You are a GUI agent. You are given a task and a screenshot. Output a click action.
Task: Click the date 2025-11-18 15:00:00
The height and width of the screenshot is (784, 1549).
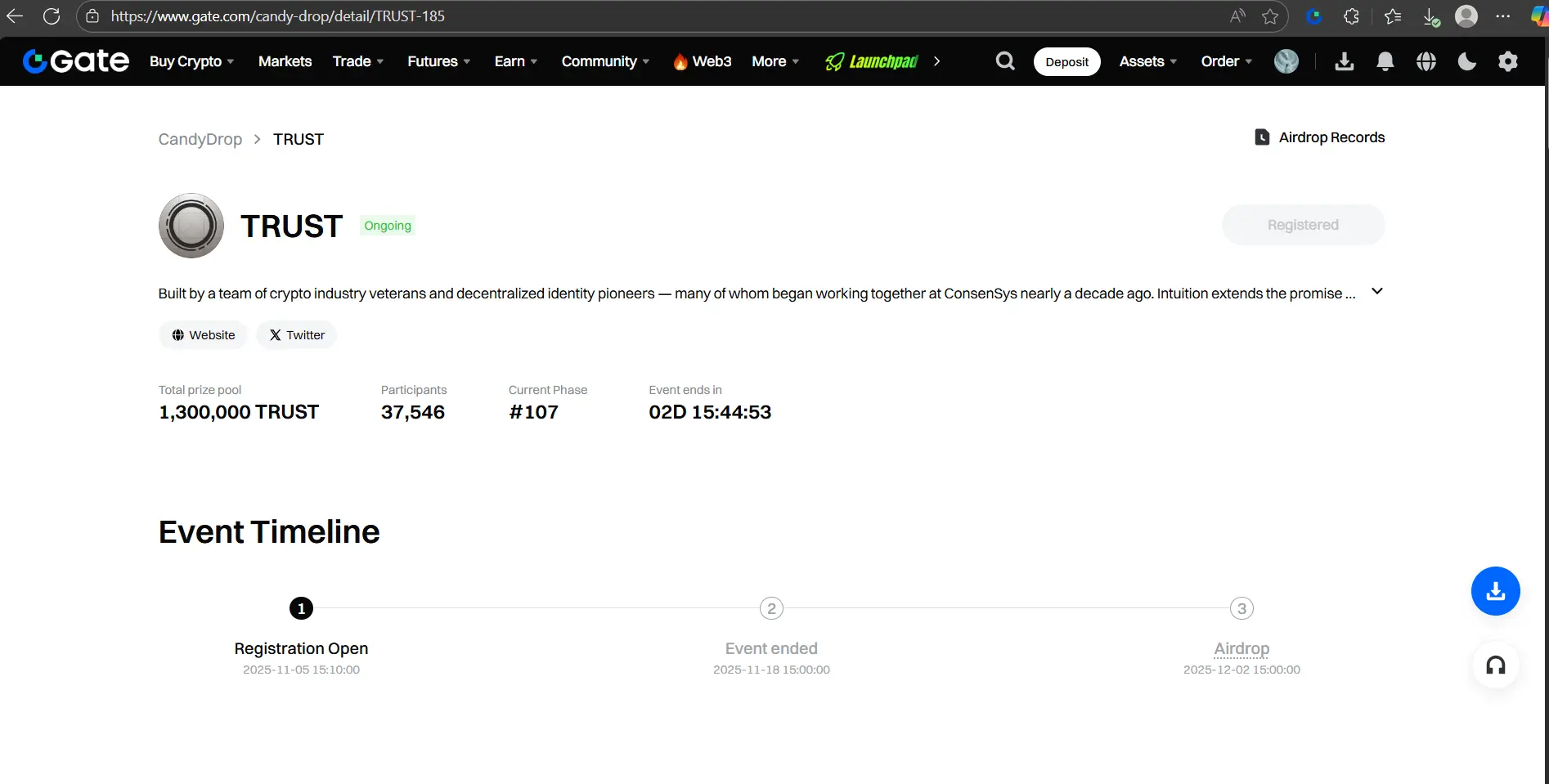tap(771, 670)
